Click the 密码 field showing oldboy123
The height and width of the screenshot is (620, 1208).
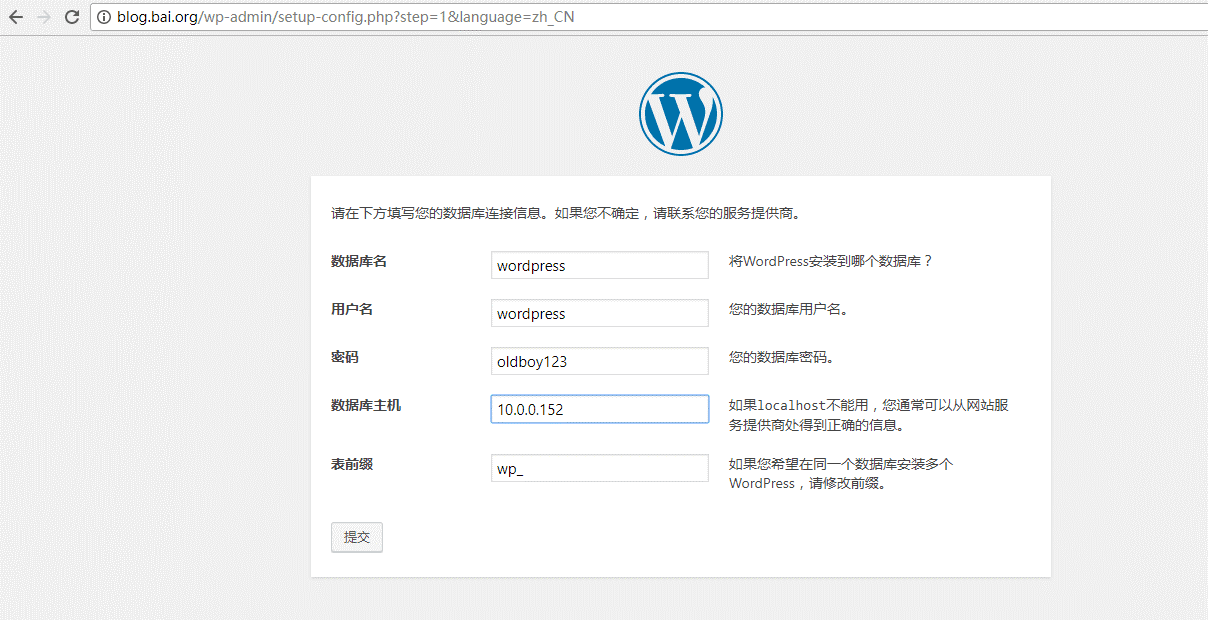tap(600, 361)
